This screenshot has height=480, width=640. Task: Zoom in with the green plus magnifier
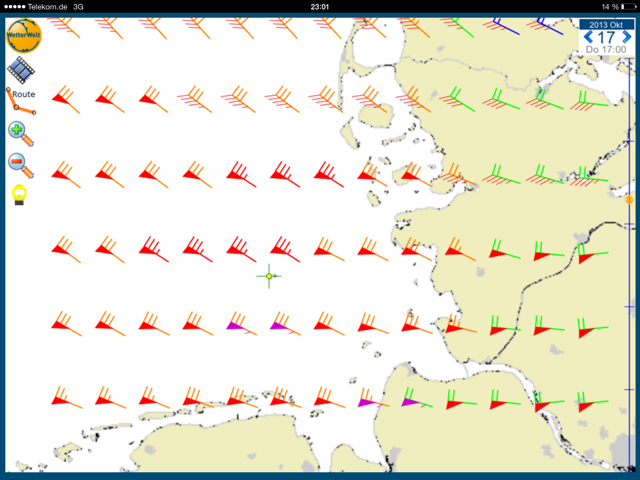[20, 133]
